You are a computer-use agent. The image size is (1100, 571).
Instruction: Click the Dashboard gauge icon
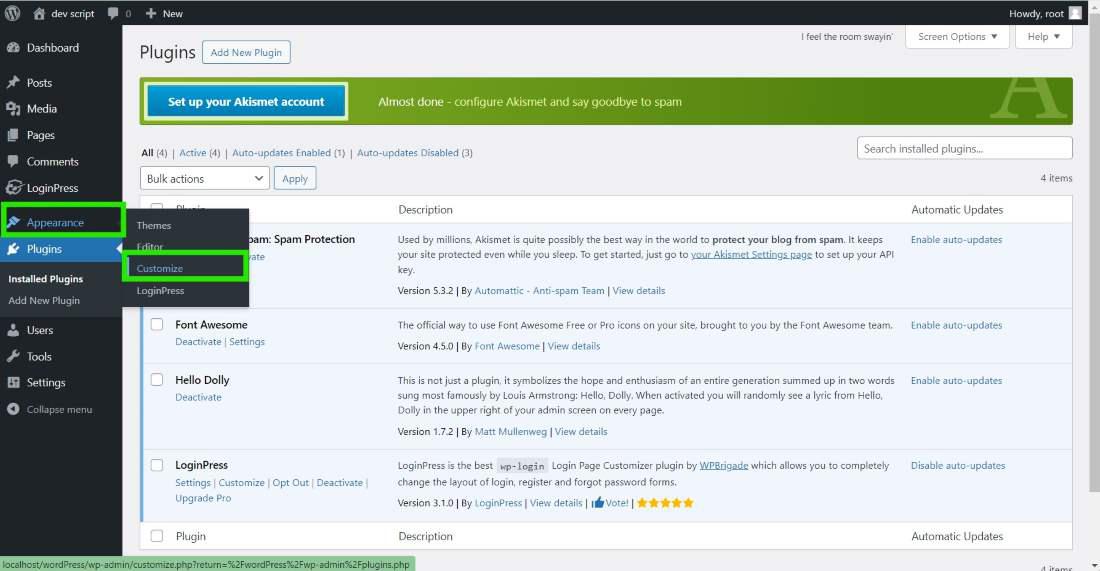(13, 48)
